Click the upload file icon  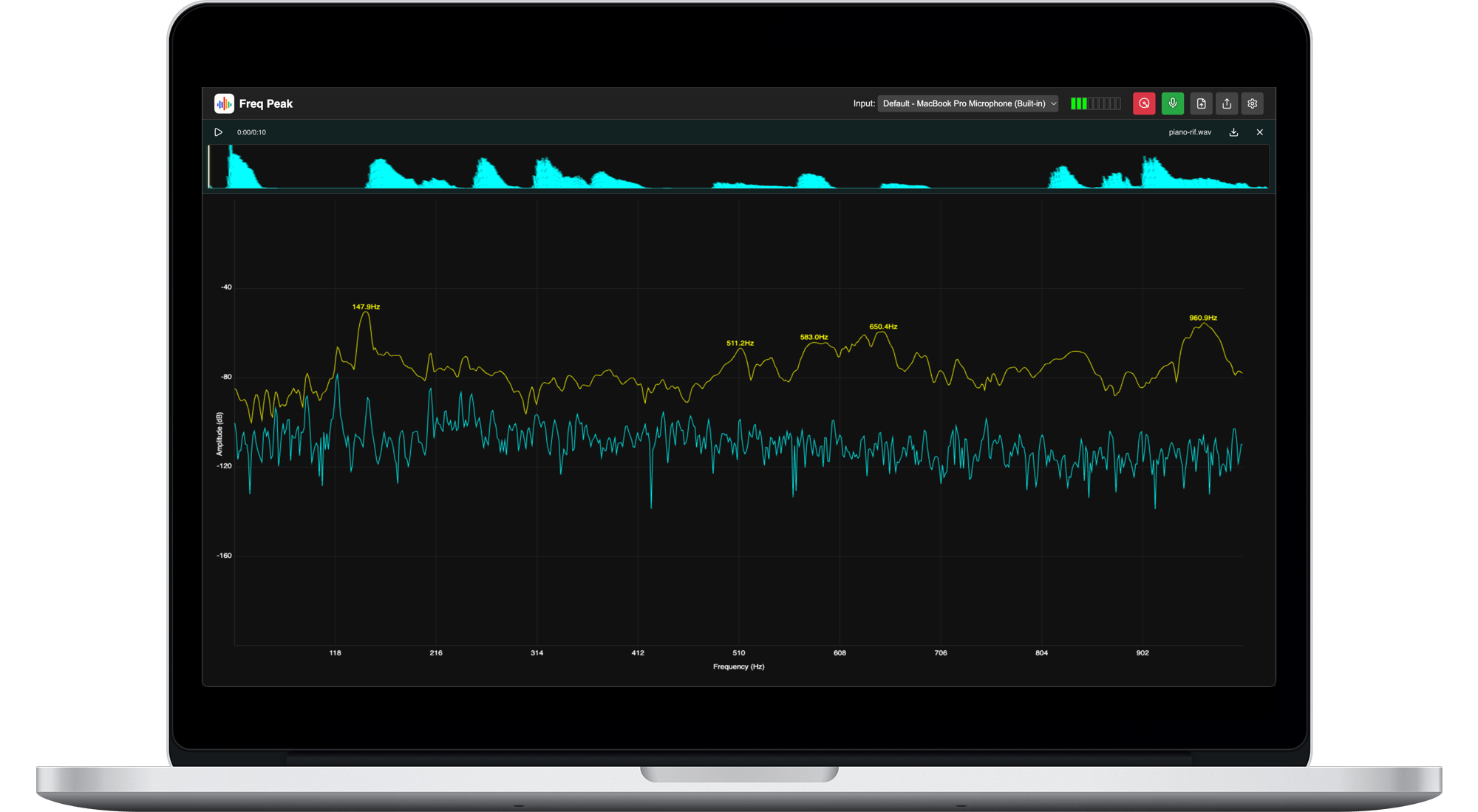click(1201, 103)
